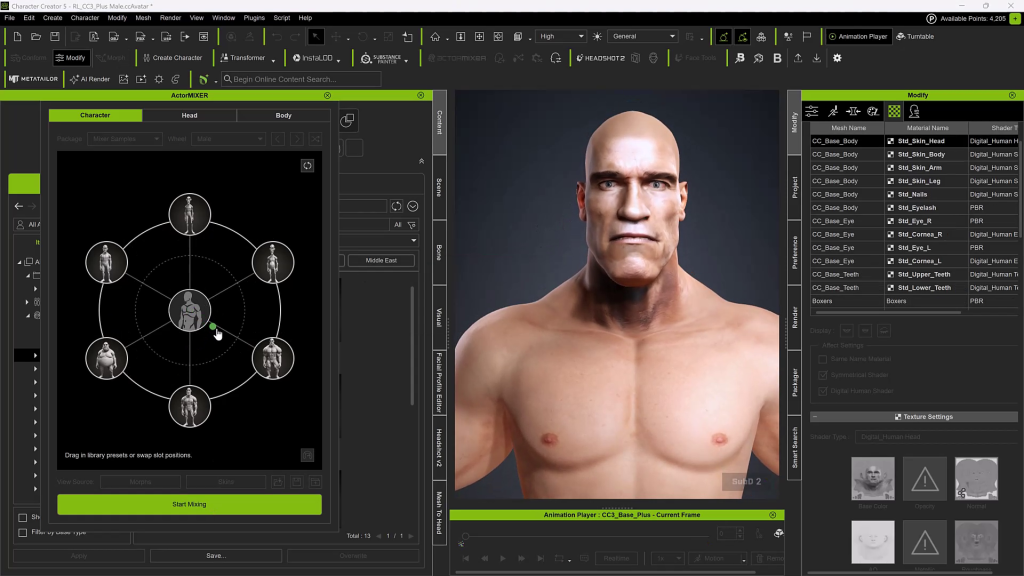Enable the Same Name Material checkbox
The width and height of the screenshot is (1024, 576).
[823, 359]
